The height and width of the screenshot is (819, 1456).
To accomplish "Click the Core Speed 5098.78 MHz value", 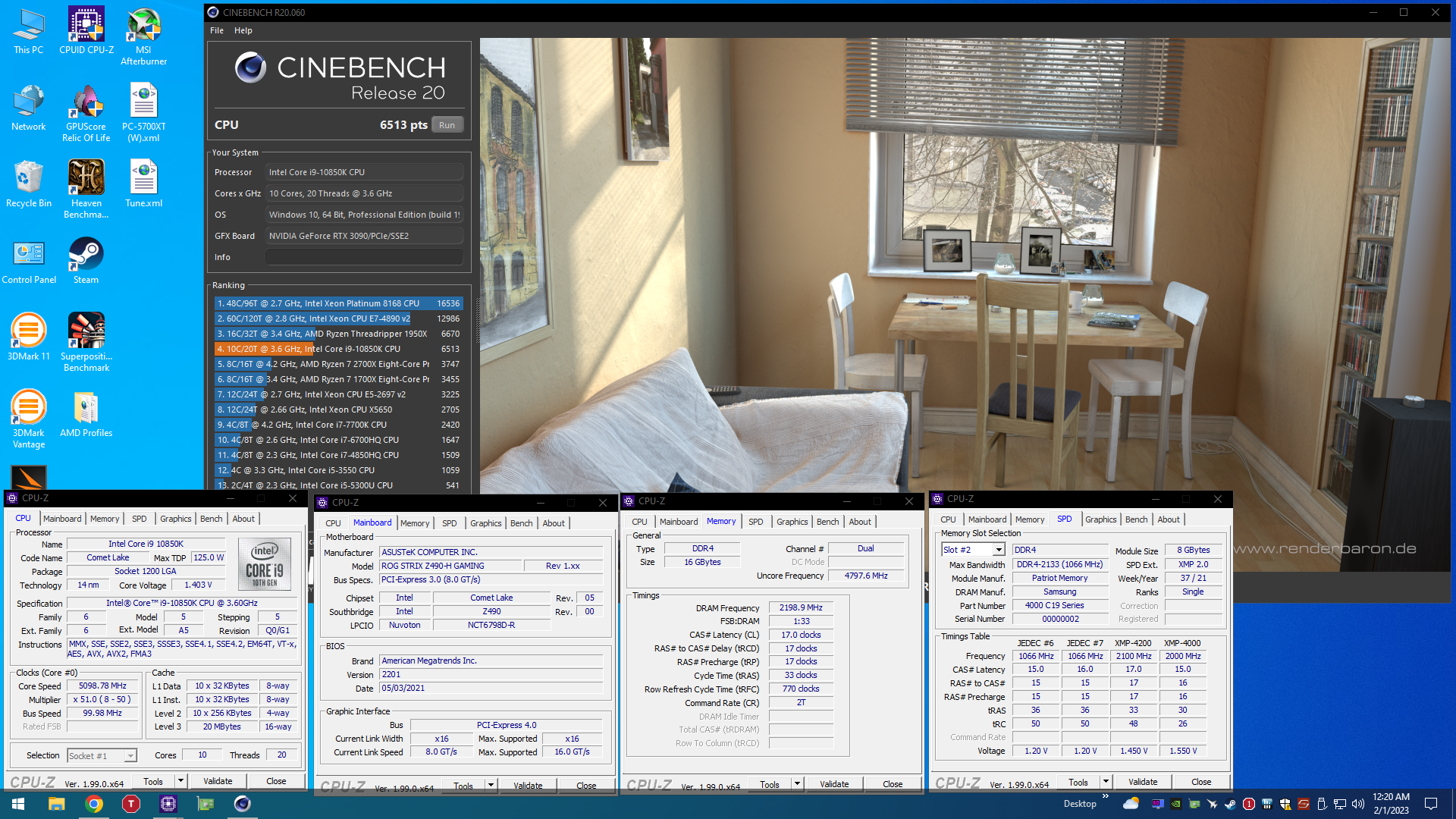I will coord(102,686).
